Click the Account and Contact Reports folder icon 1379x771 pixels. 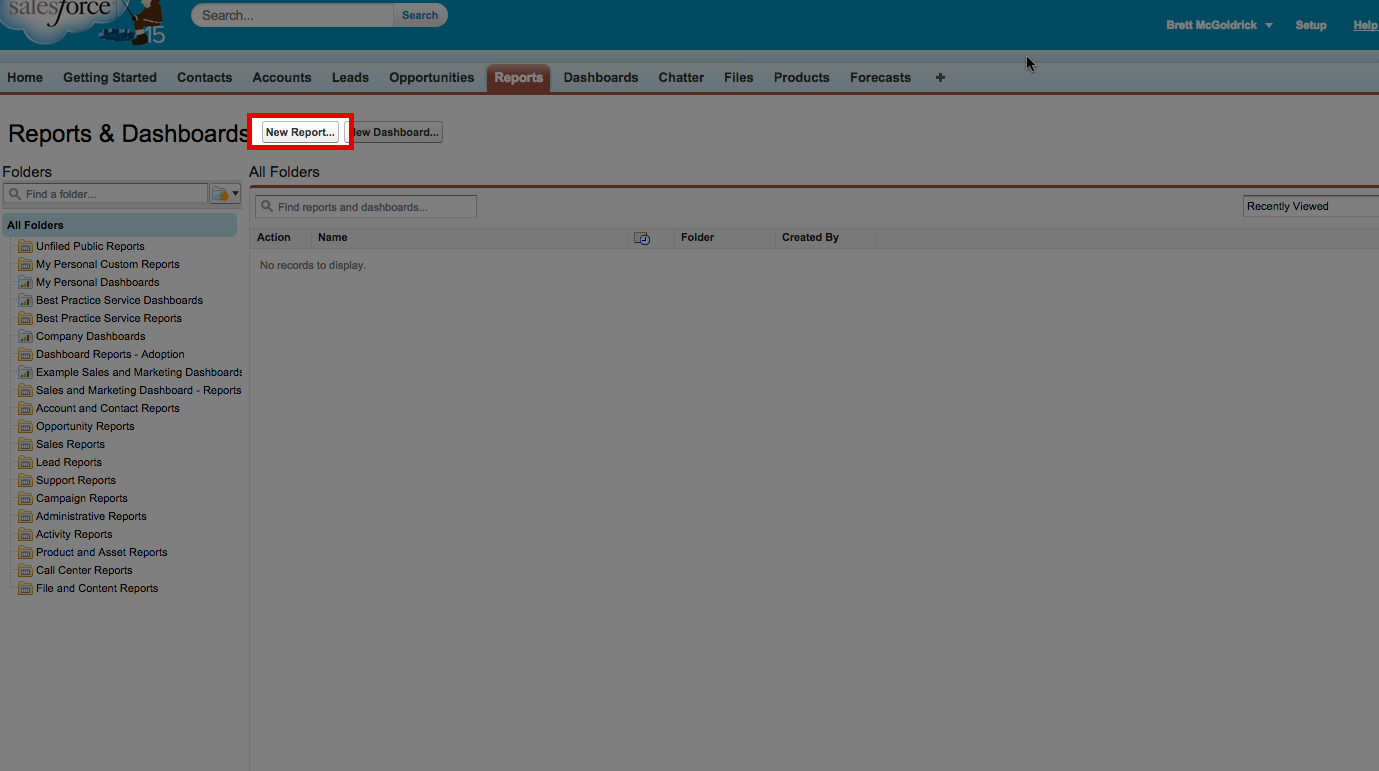(26, 408)
